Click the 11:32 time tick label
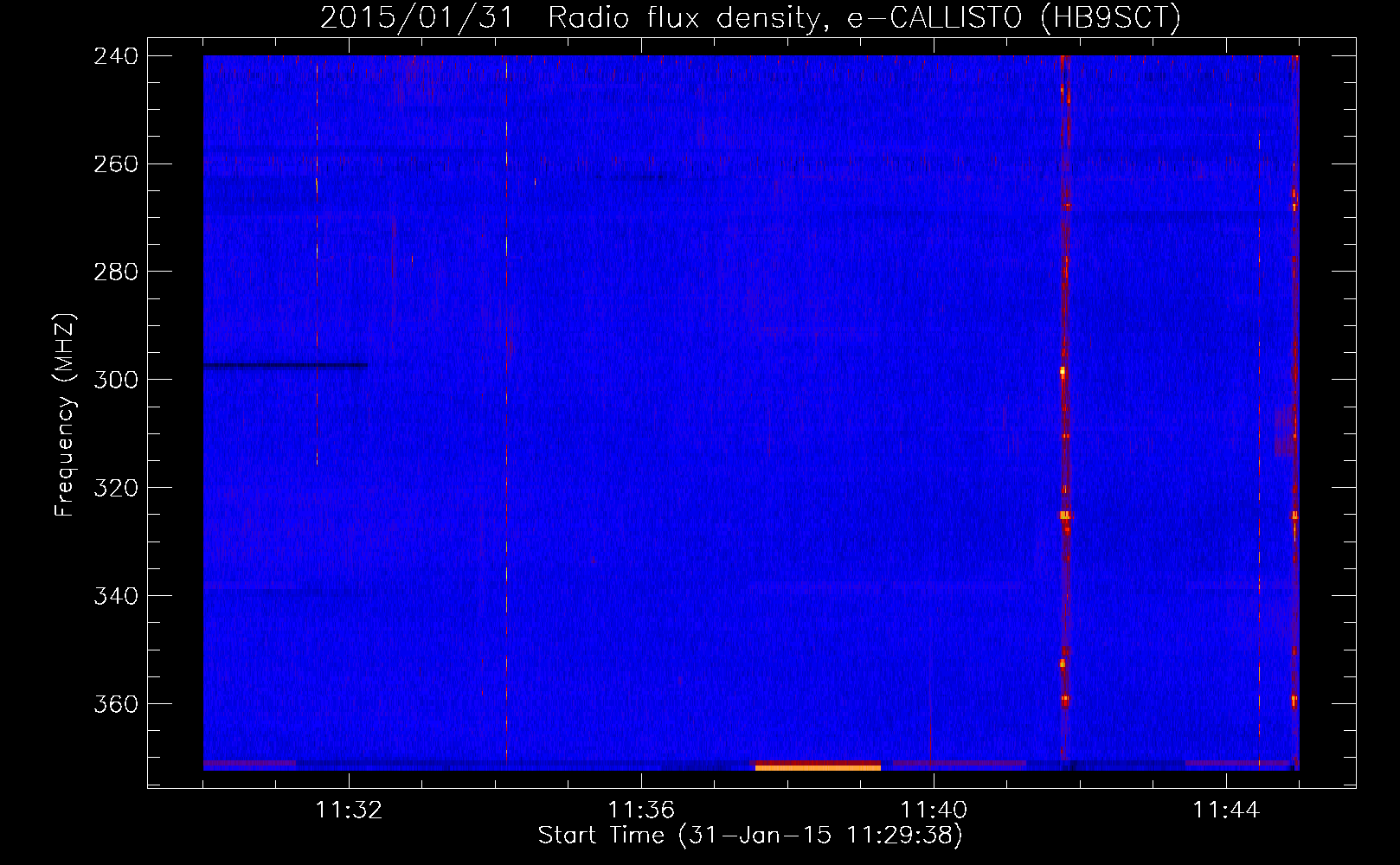This screenshot has height=865, width=1400. (x=349, y=811)
